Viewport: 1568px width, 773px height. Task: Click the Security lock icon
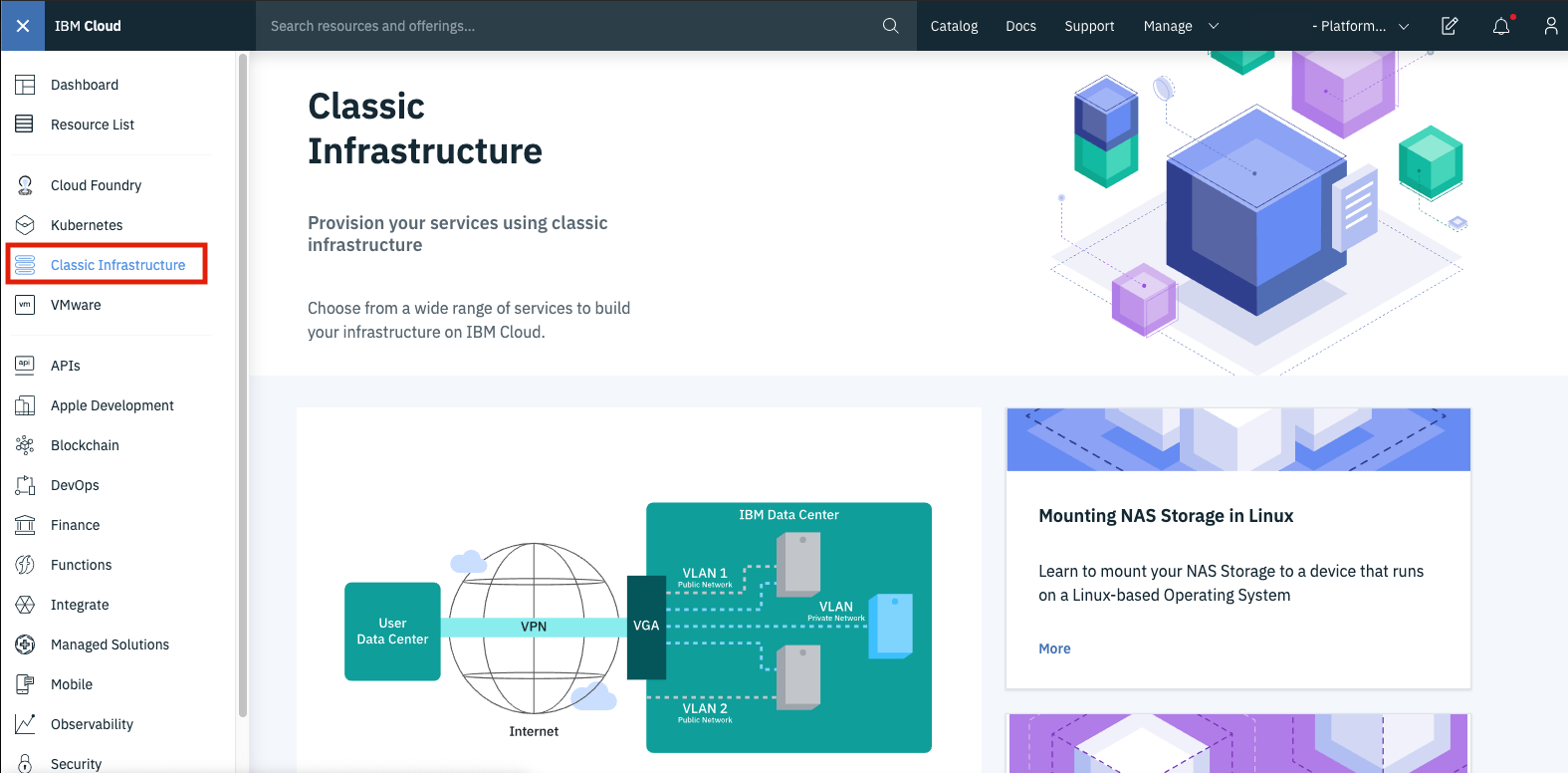25,763
